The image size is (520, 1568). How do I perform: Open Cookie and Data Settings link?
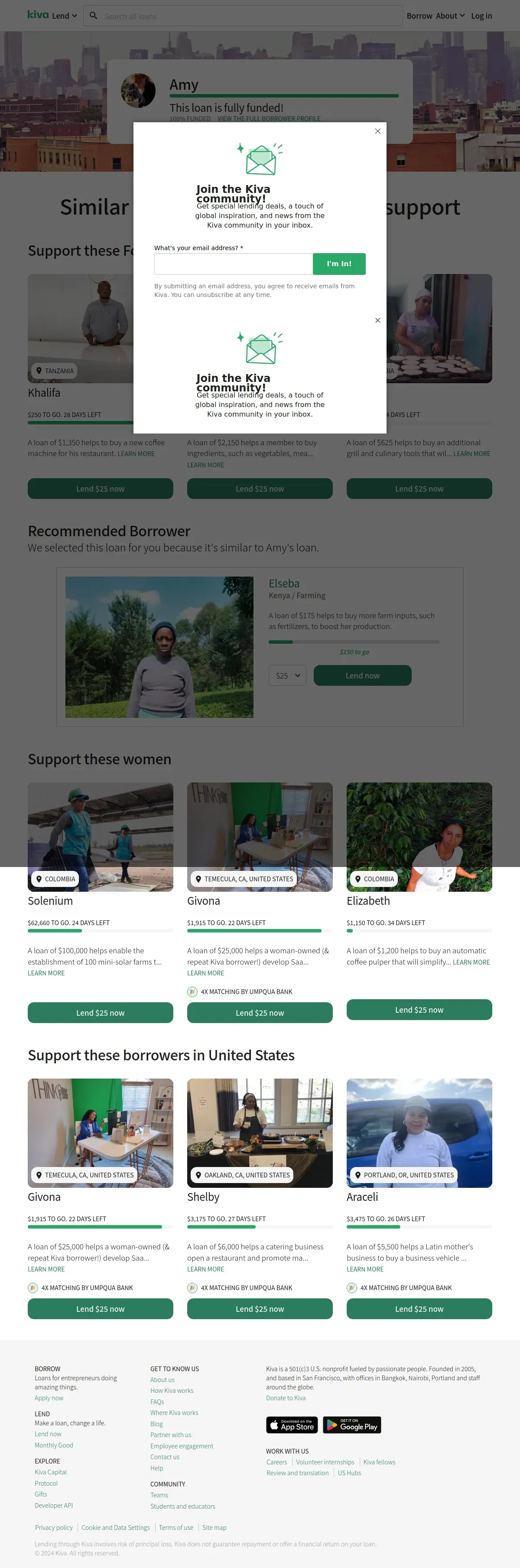[116, 1527]
